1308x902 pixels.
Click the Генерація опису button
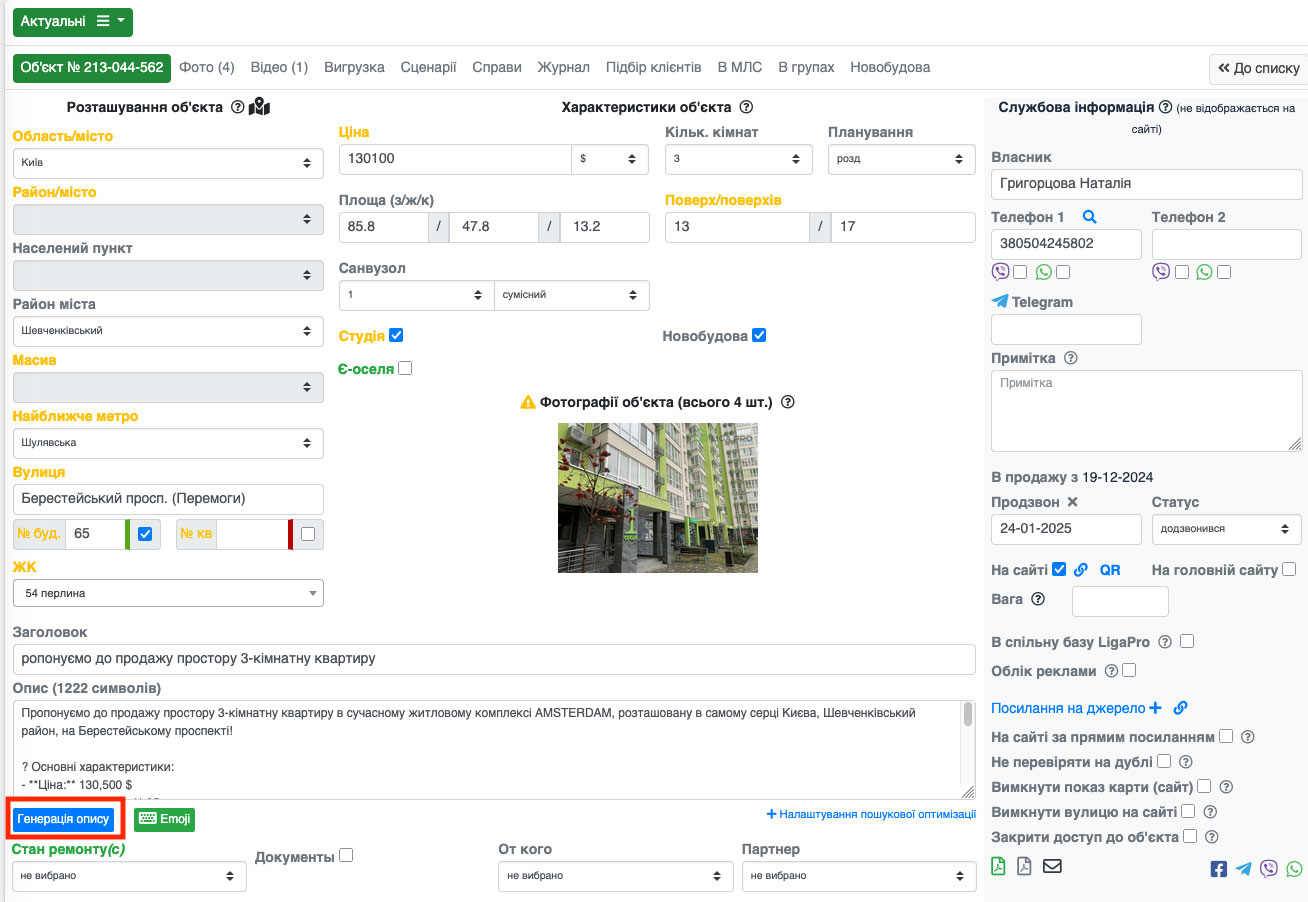[x=63, y=819]
